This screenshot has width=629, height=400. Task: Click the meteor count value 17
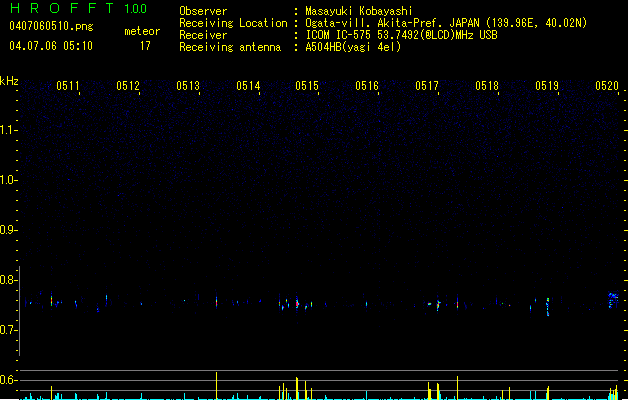pos(145,46)
